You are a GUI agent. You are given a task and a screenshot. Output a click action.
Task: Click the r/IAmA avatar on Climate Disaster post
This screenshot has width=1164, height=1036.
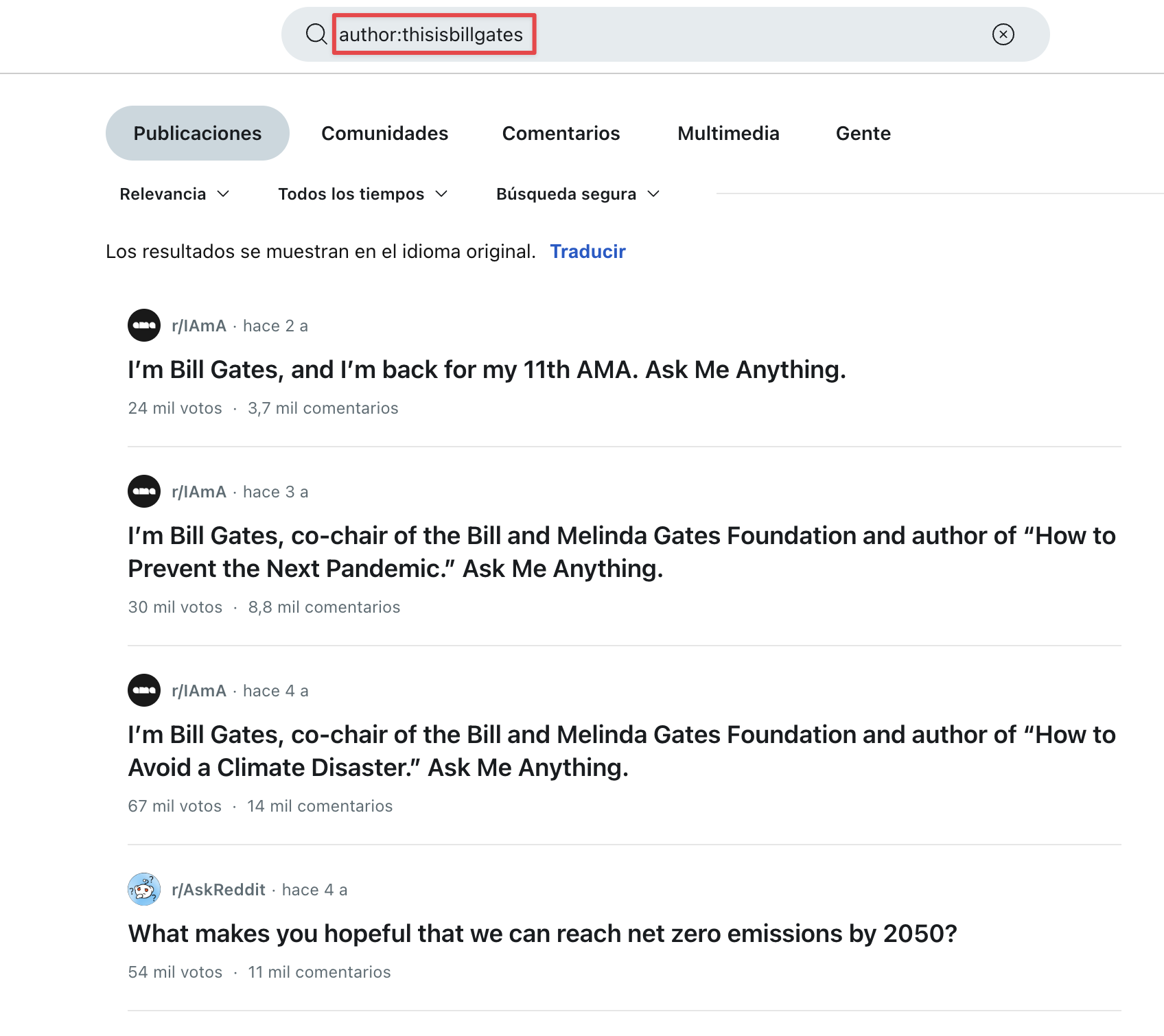click(x=144, y=690)
